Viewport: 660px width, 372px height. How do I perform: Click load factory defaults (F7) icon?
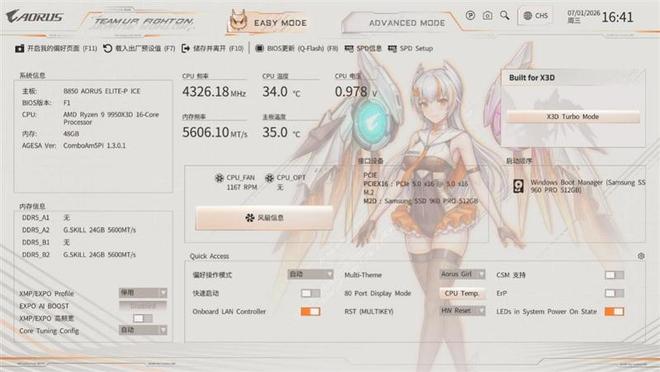(x=107, y=48)
